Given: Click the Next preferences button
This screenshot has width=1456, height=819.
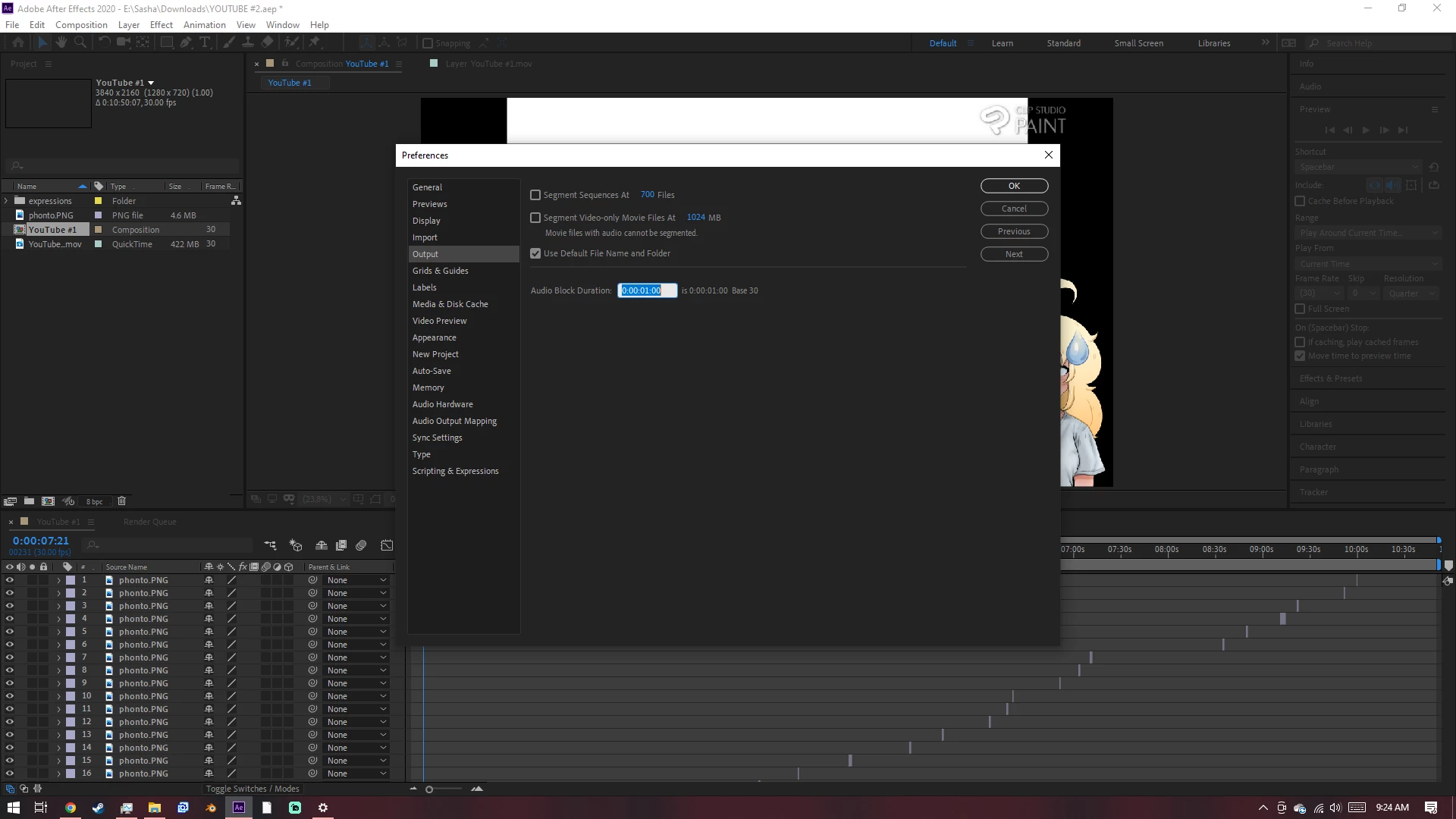Looking at the screenshot, I should (1014, 254).
